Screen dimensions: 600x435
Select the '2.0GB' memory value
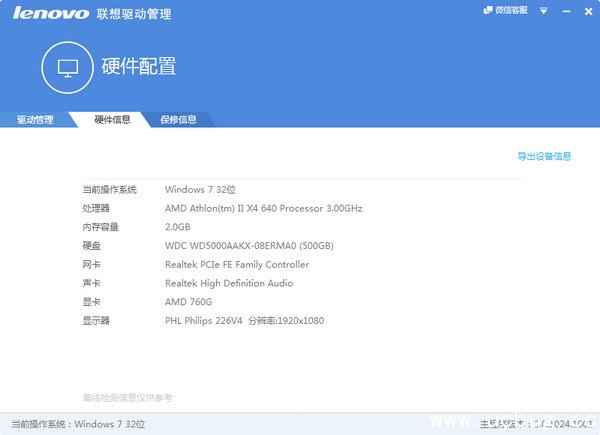(178, 227)
